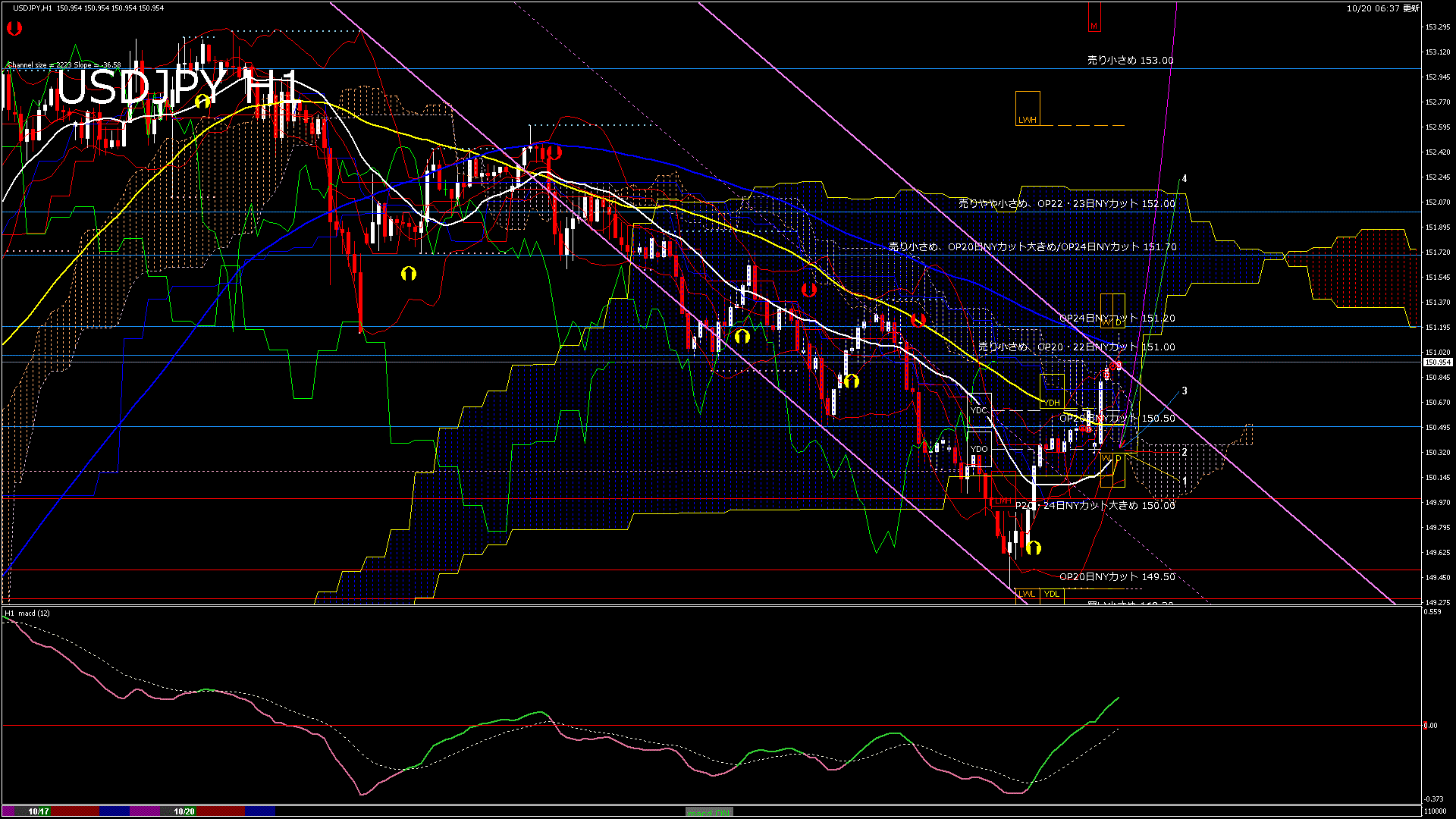
Task: Click yellow up-arrow at the chart's lowest candle
Action: [1033, 548]
